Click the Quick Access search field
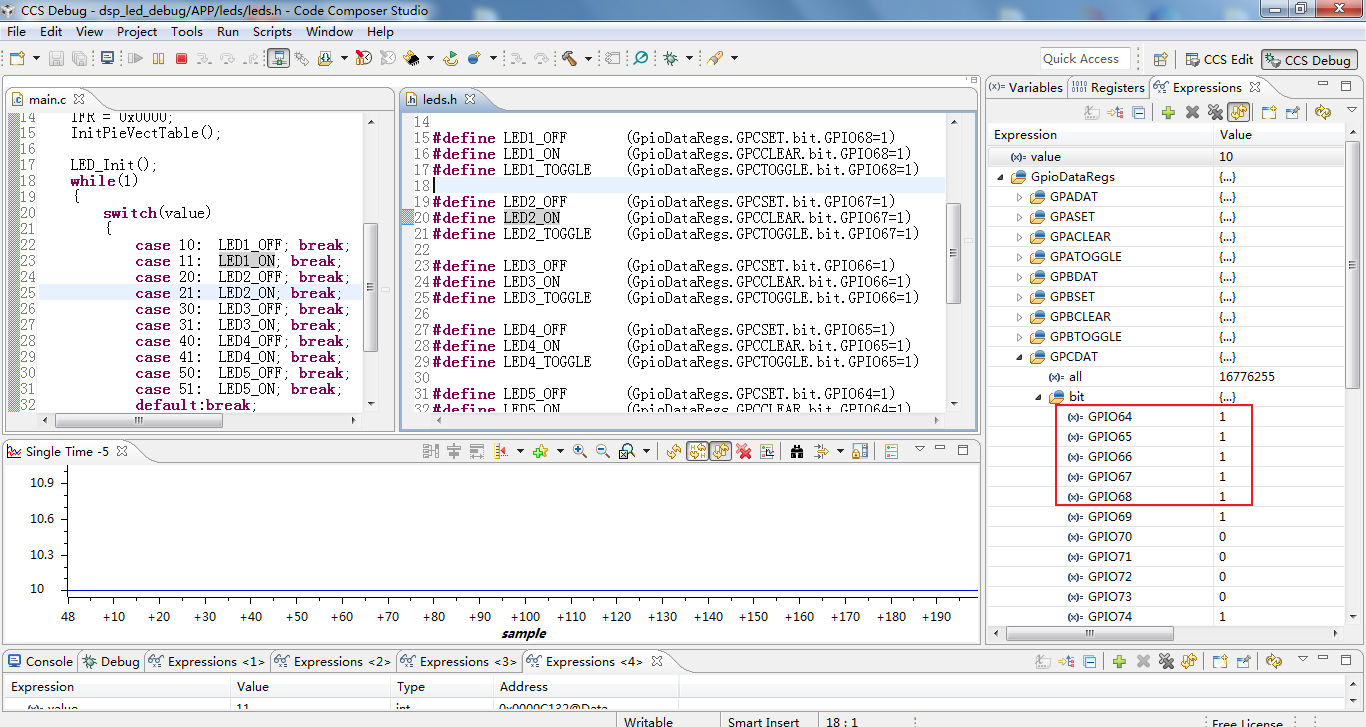Image resolution: width=1366 pixels, height=727 pixels. click(1085, 59)
